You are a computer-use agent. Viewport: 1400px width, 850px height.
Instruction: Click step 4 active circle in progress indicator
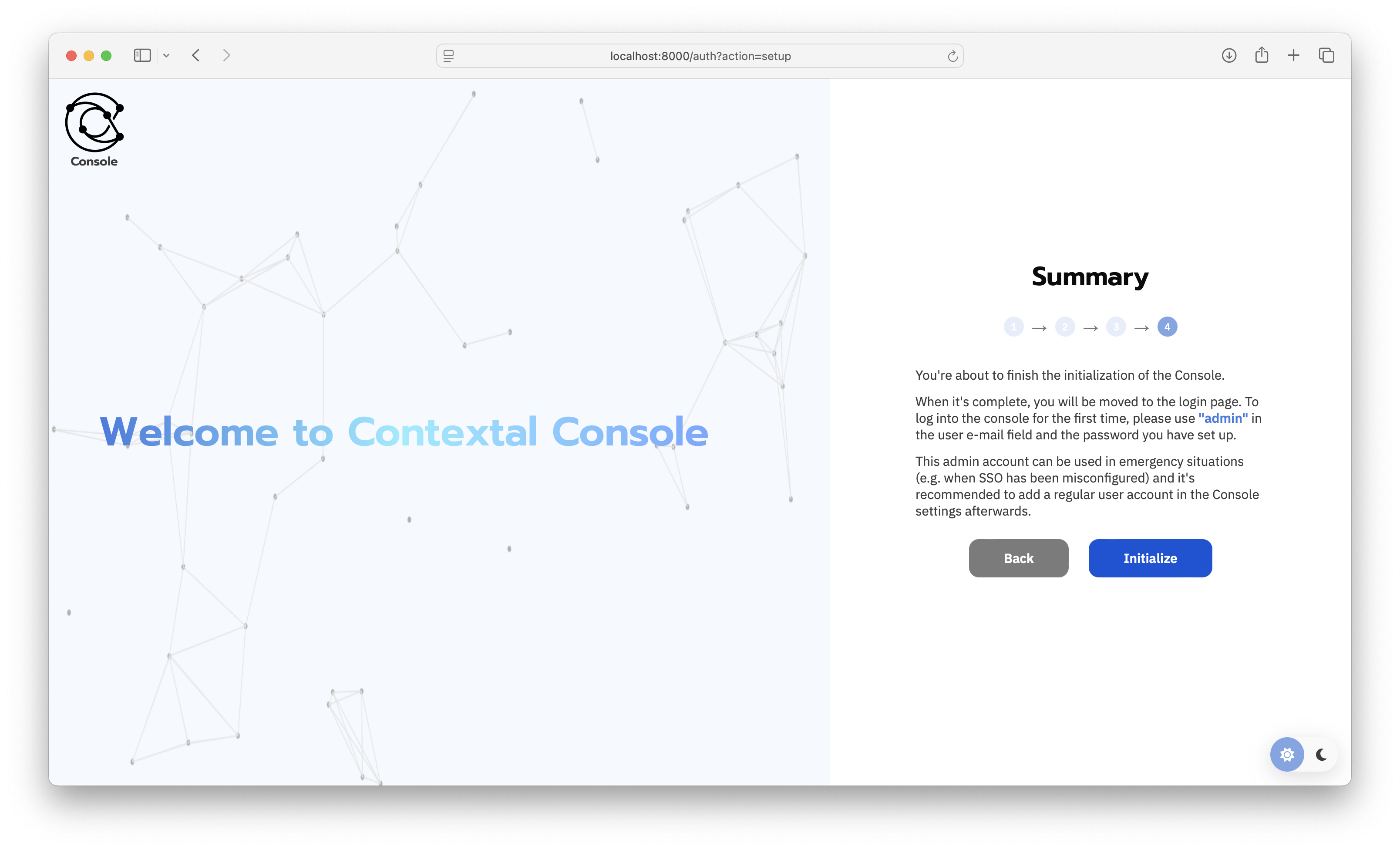click(x=1166, y=326)
